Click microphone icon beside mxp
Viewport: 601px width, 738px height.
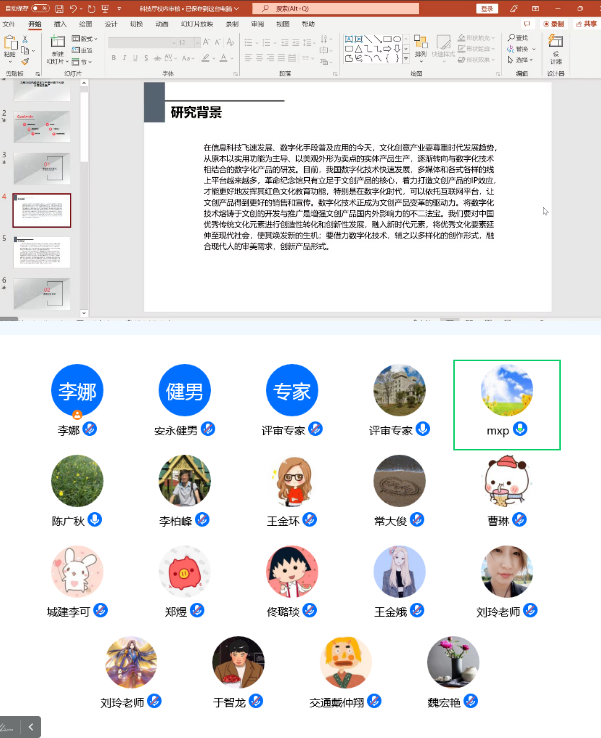[520, 429]
